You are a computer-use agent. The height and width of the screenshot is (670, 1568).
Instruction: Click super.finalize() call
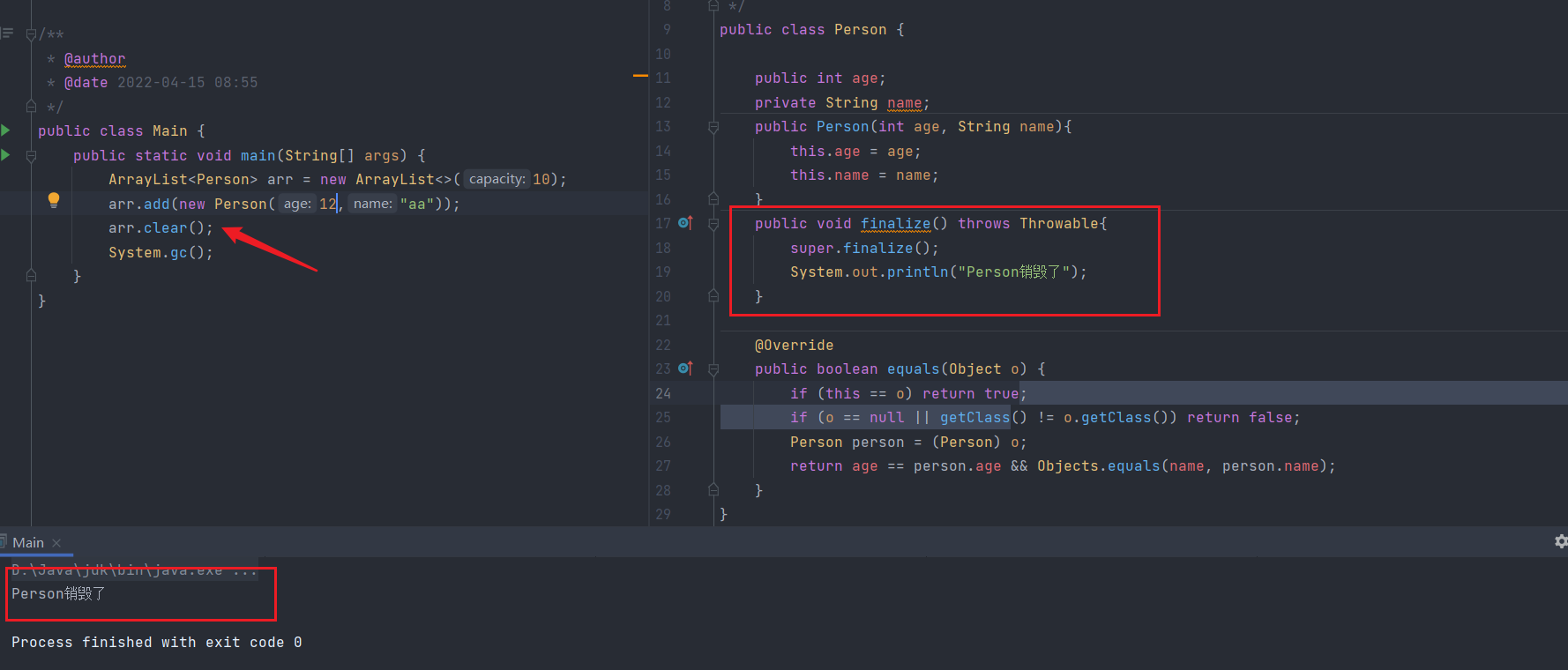tap(864, 249)
